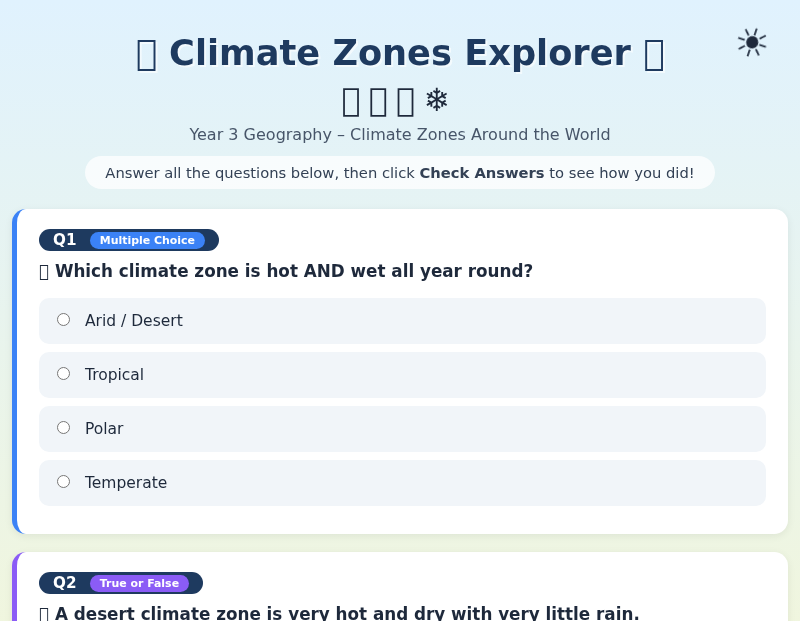
Task: Click the snowflake icon in the subtitle
Action: click(x=437, y=99)
